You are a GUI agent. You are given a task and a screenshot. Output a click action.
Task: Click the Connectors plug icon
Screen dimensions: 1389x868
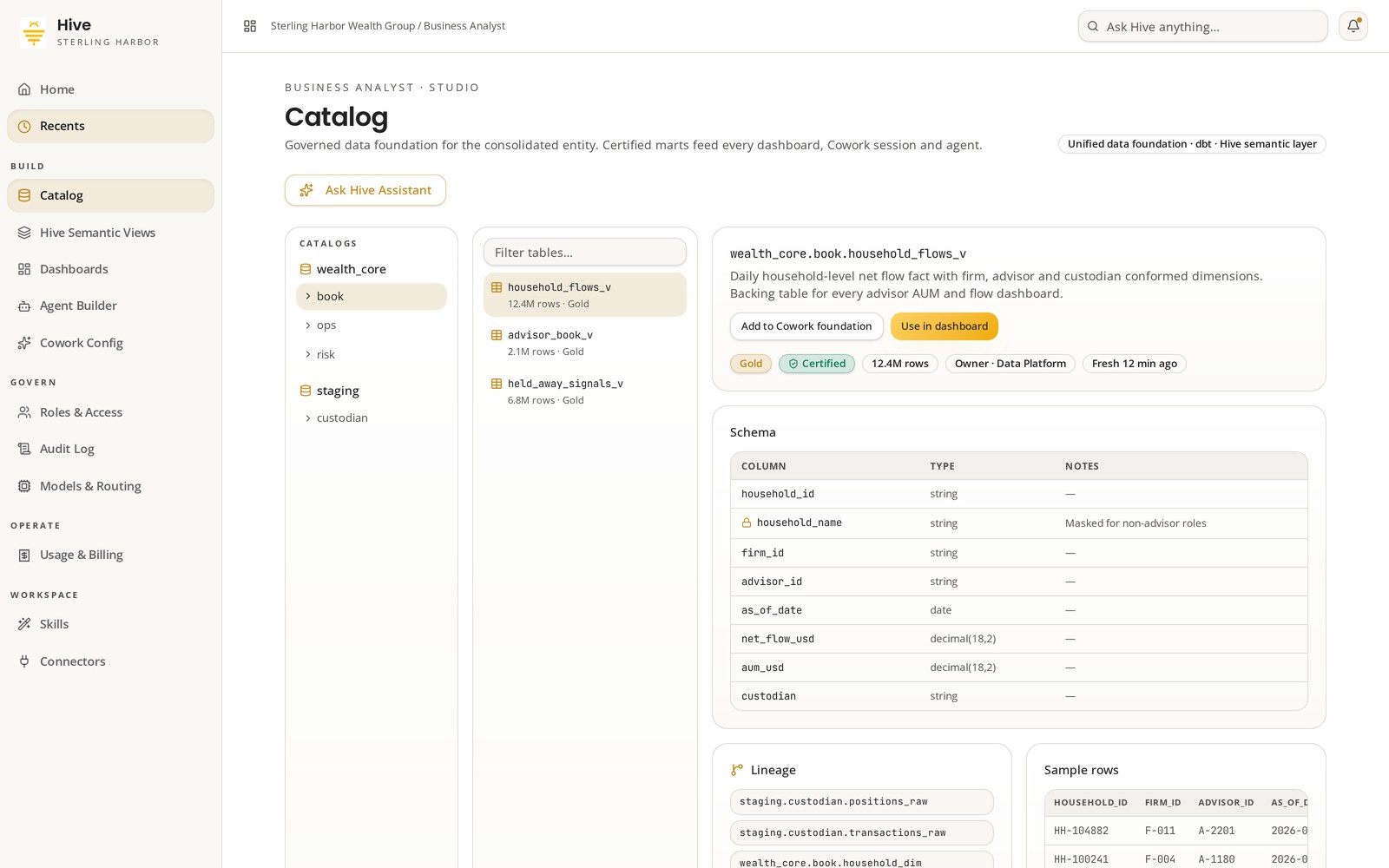[24, 661]
